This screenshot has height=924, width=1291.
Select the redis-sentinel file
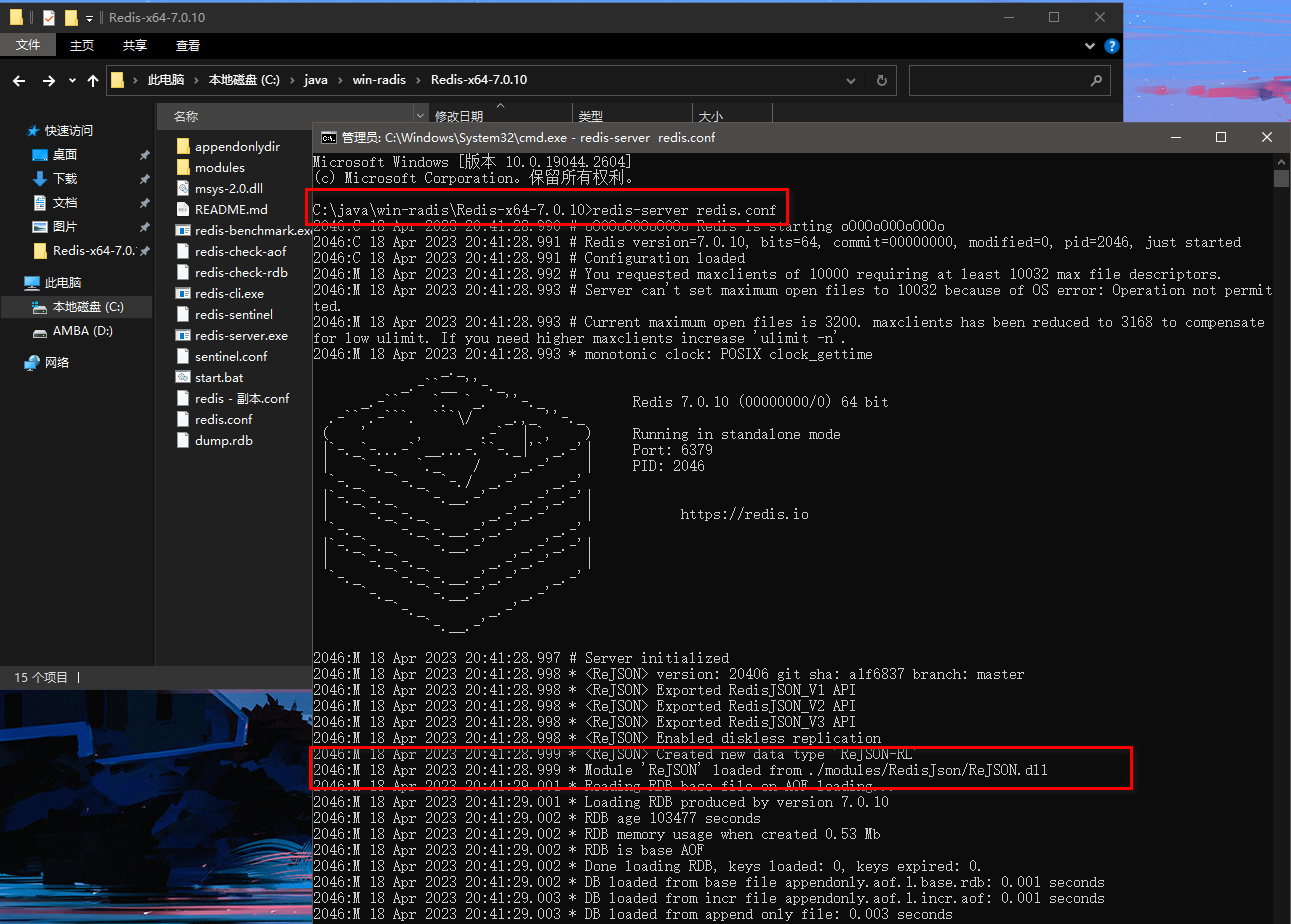234,314
